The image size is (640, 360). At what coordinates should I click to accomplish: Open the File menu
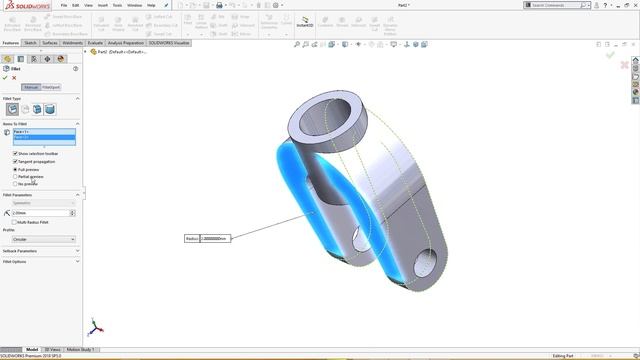pos(64,5)
